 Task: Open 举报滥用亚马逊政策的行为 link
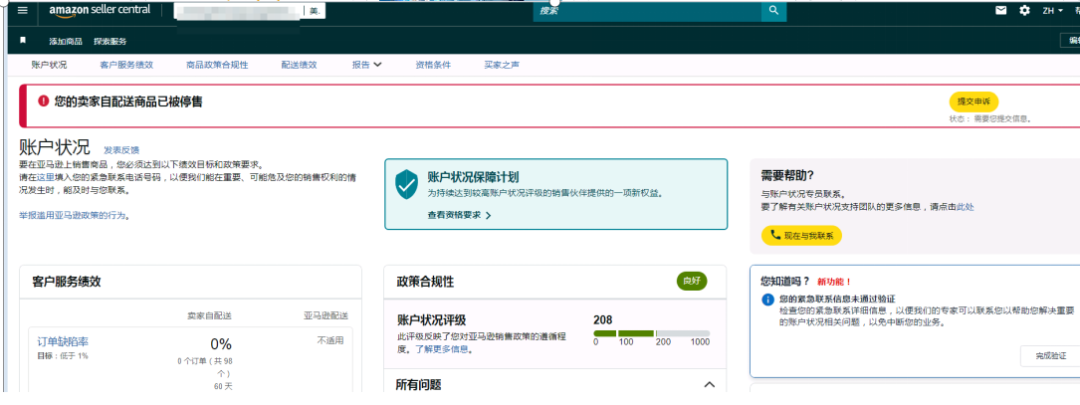(74, 216)
